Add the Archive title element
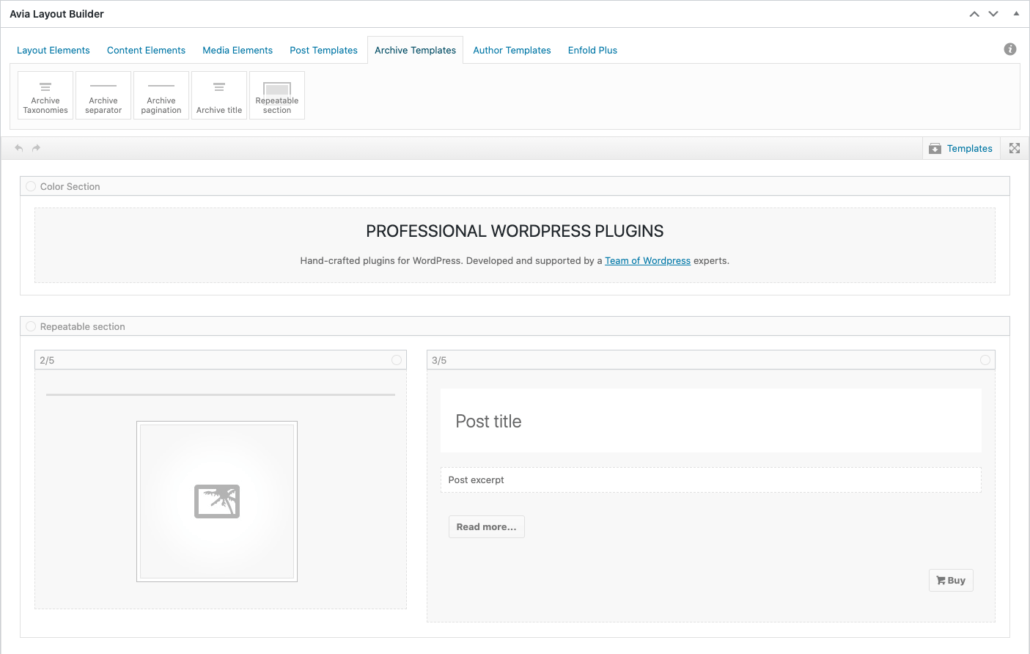The height and width of the screenshot is (654, 1030). (219, 96)
